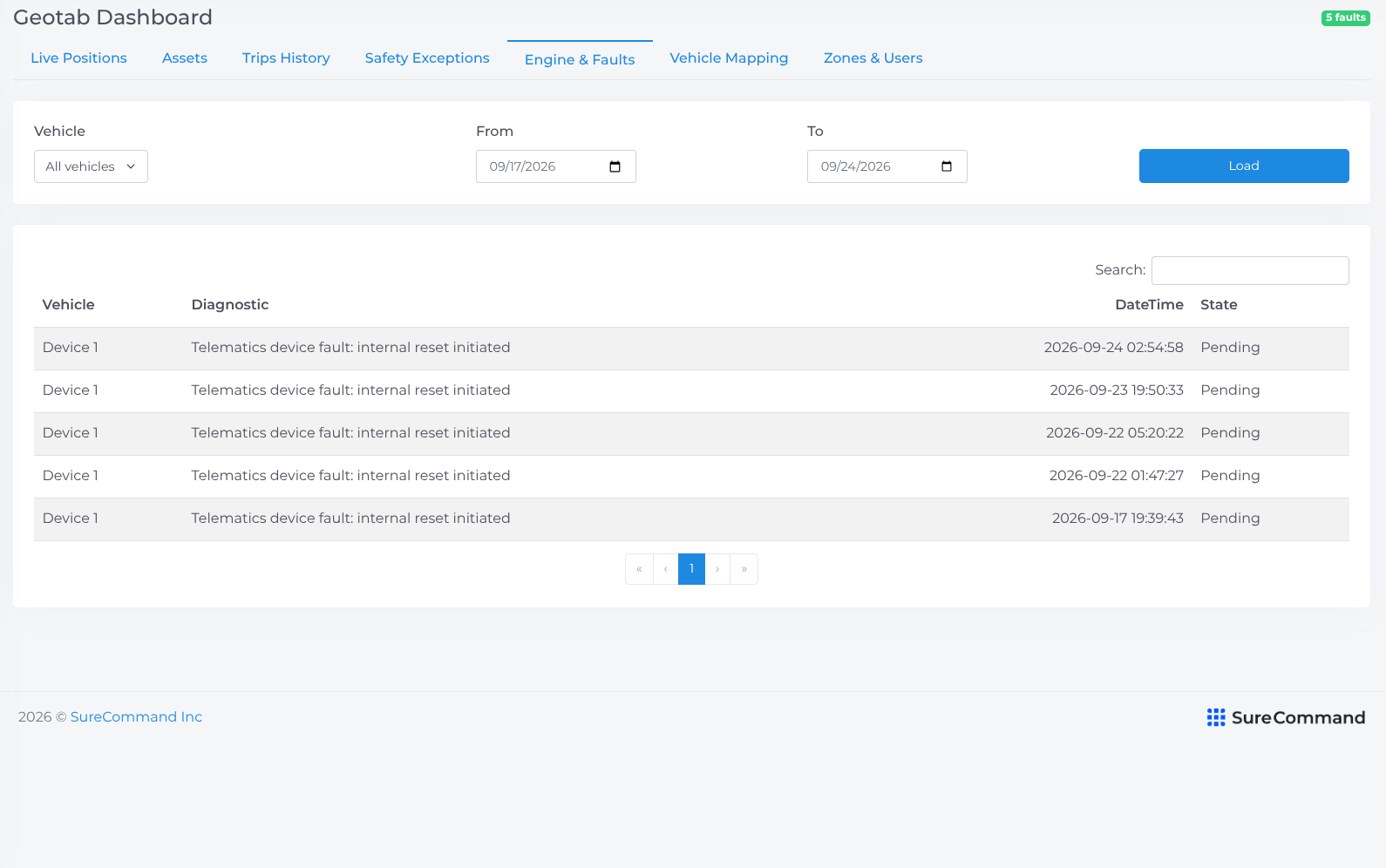Select the row dated 2026-09-23 19:50:33
1386x868 pixels.
(x=691, y=390)
